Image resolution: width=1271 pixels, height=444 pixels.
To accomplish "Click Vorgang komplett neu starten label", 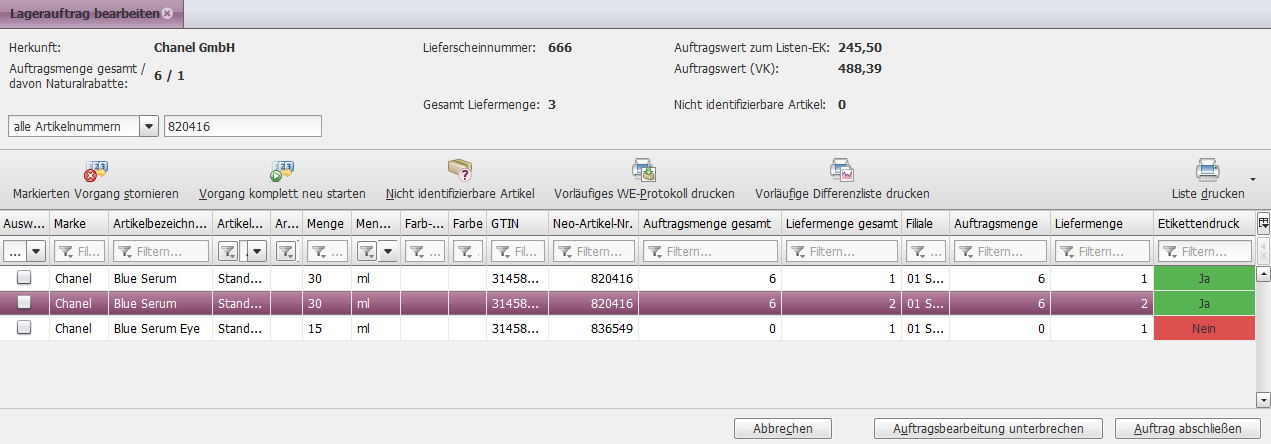I will pos(282,193).
